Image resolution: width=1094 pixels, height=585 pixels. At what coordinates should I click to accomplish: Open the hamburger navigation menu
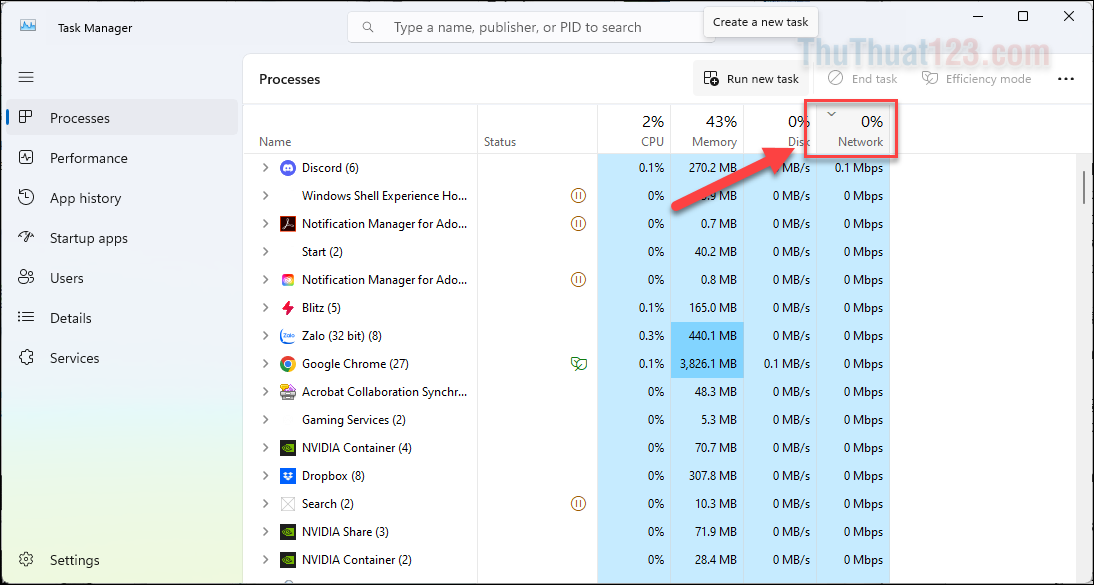click(x=26, y=77)
